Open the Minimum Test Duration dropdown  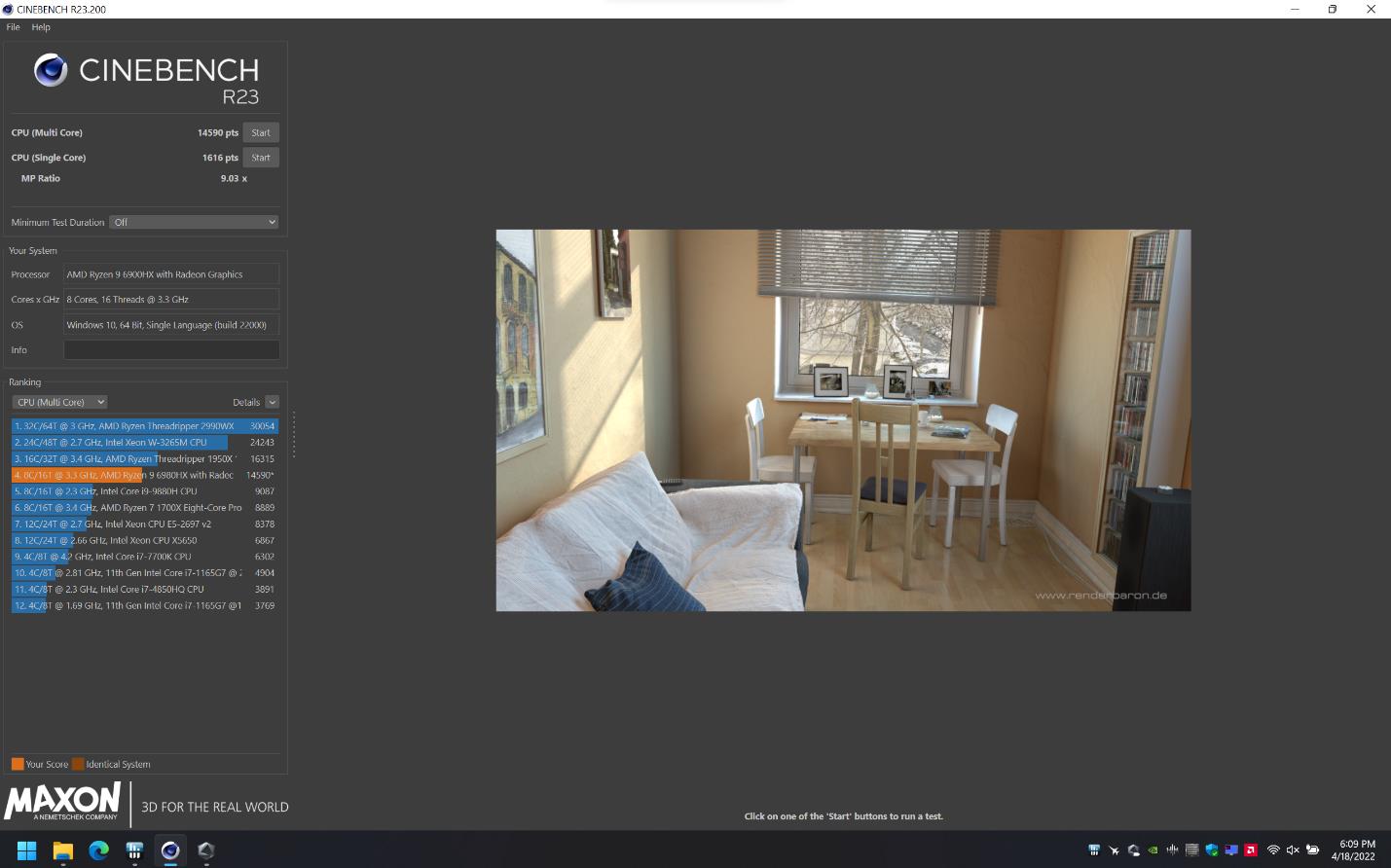point(194,222)
